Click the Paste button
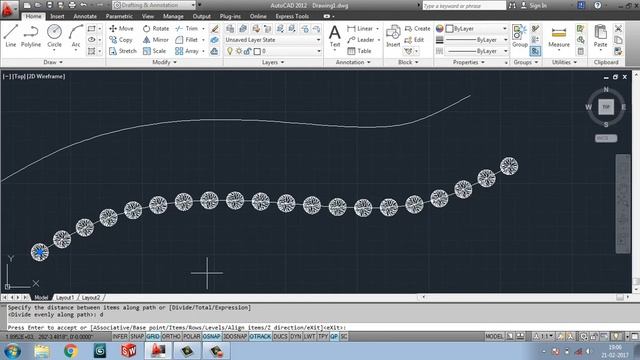640x360 pixels. pos(600,36)
